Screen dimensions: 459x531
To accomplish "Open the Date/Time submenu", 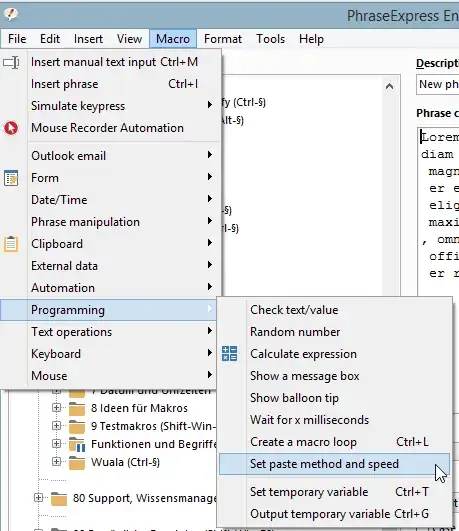I will 111,200.
